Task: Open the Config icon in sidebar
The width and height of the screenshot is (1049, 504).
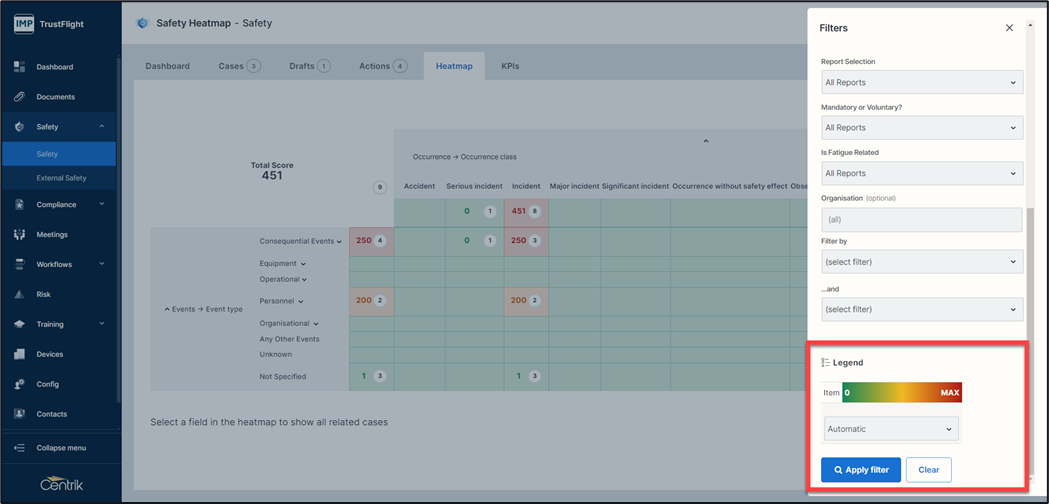Action: [19, 384]
